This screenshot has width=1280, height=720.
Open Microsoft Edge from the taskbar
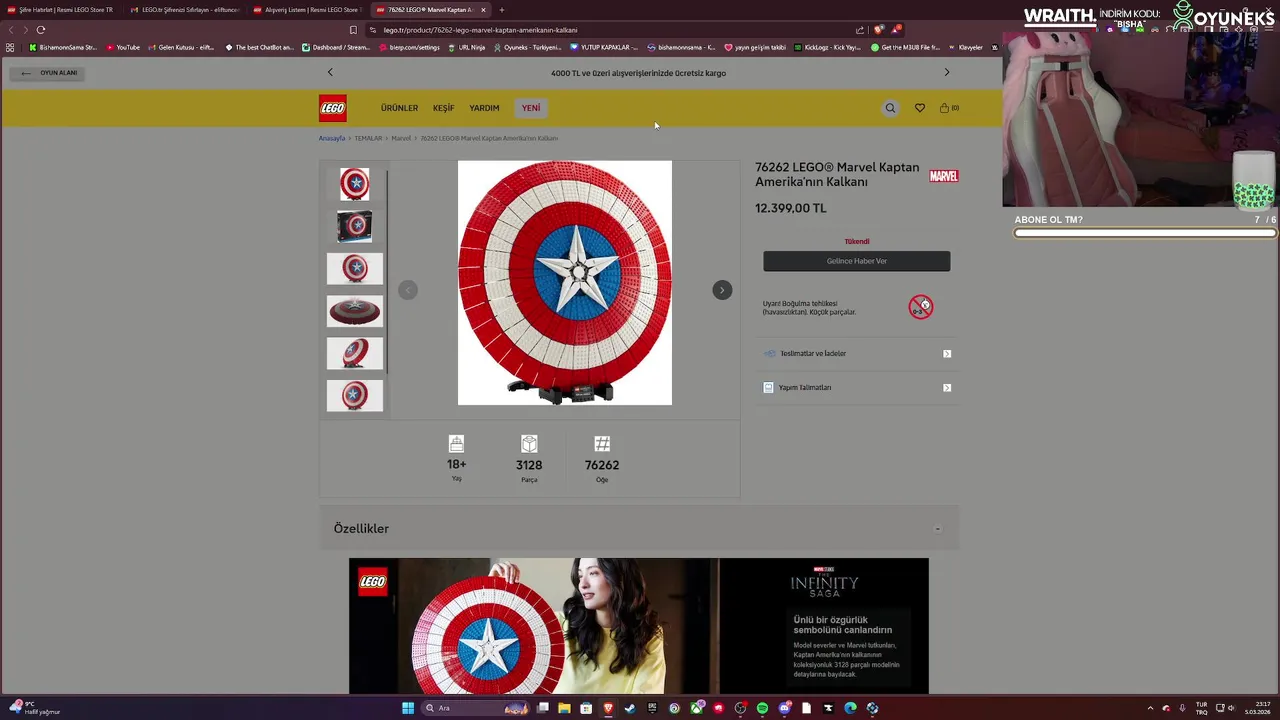tap(850, 708)
